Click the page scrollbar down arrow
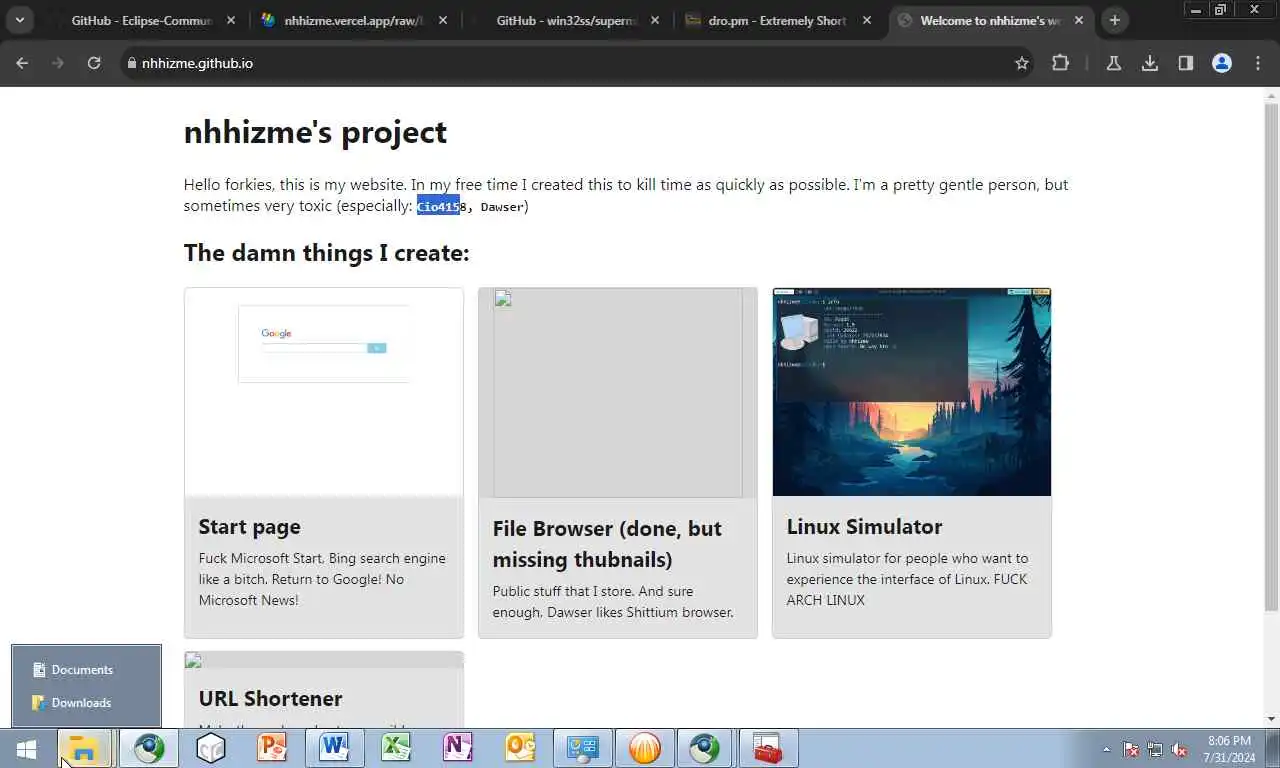Viewport: 1280px width, 768px height. tap(1272, 718)
